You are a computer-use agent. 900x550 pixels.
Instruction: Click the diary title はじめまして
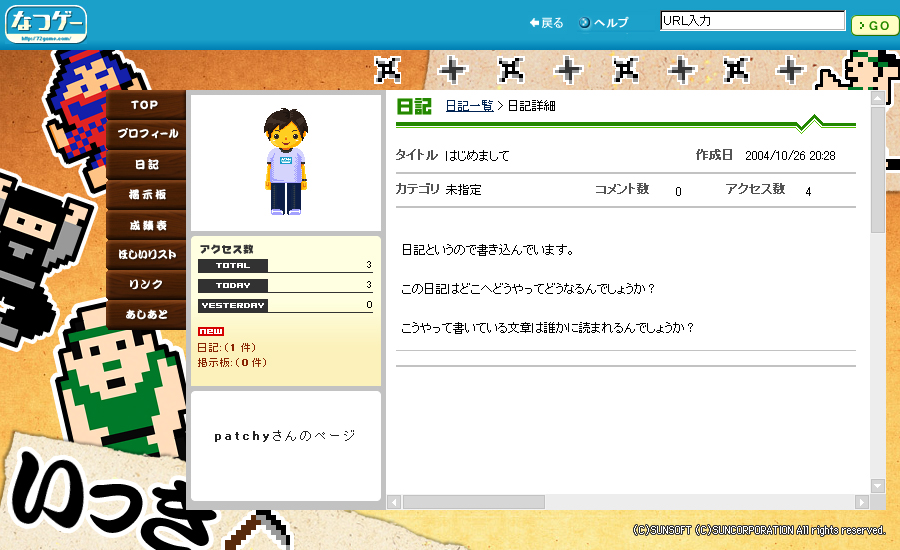tap(477, 156)
